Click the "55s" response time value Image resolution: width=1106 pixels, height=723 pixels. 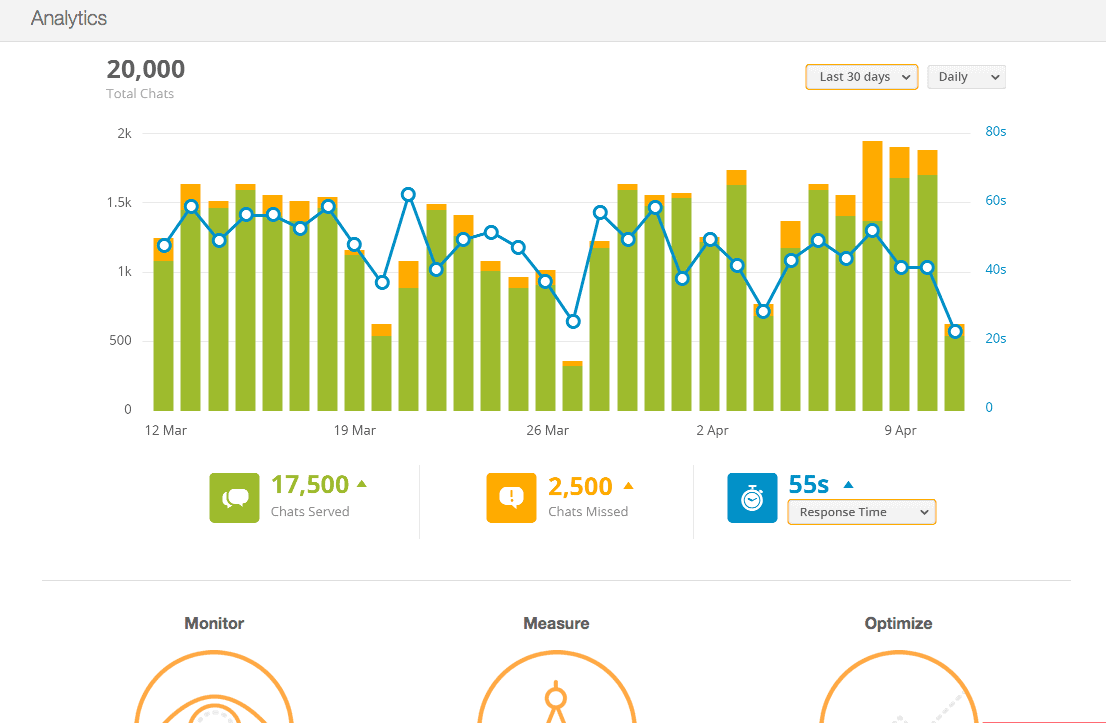[808, 485]
